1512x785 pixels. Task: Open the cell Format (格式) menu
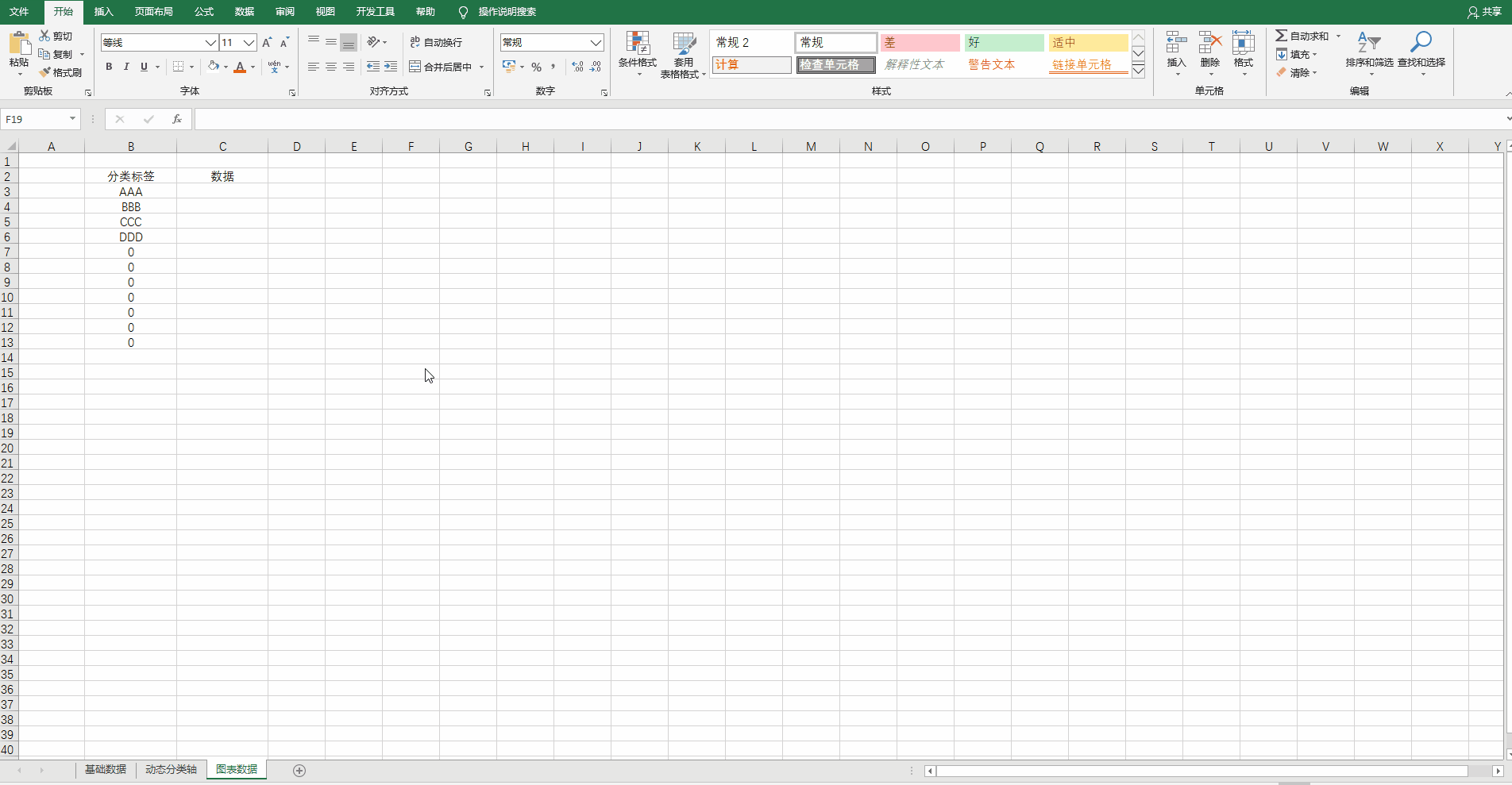(x=1244, y=54)
